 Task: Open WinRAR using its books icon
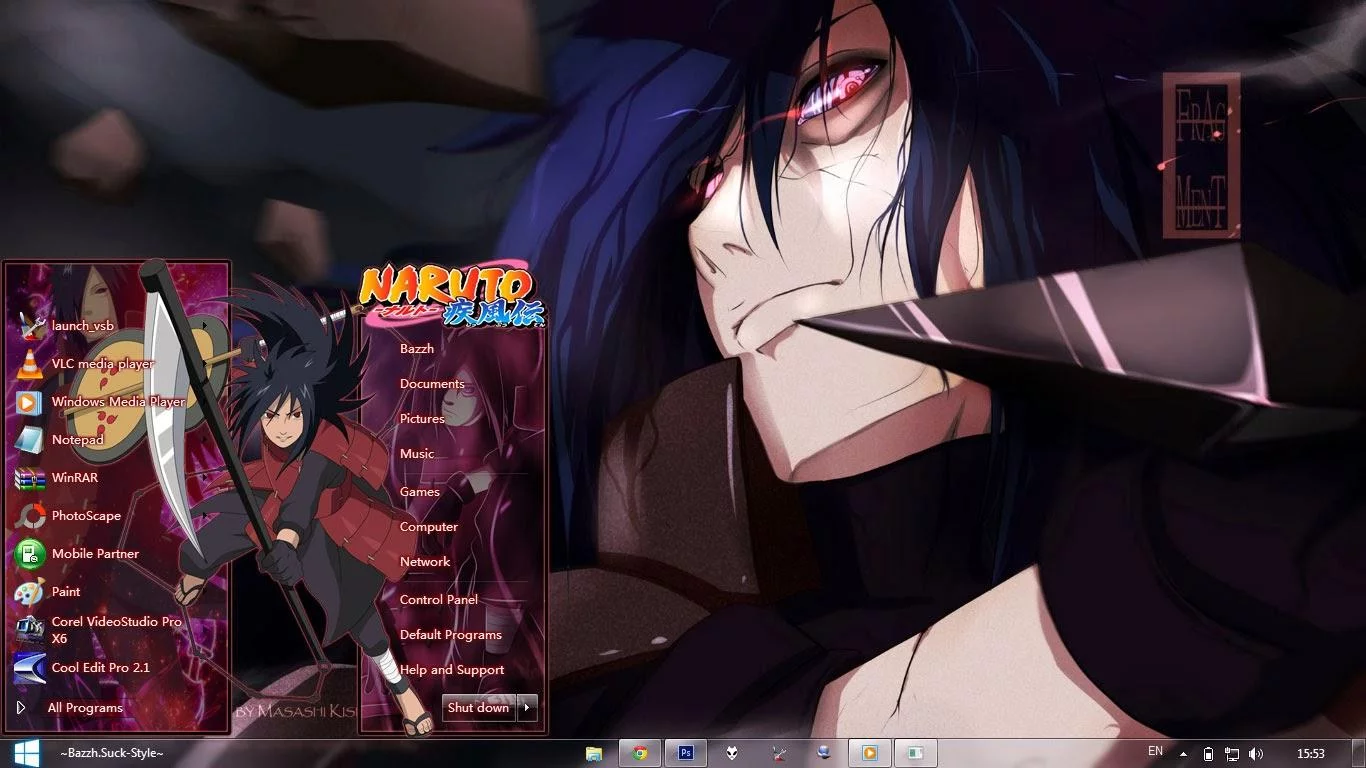(x=30, y=478)
